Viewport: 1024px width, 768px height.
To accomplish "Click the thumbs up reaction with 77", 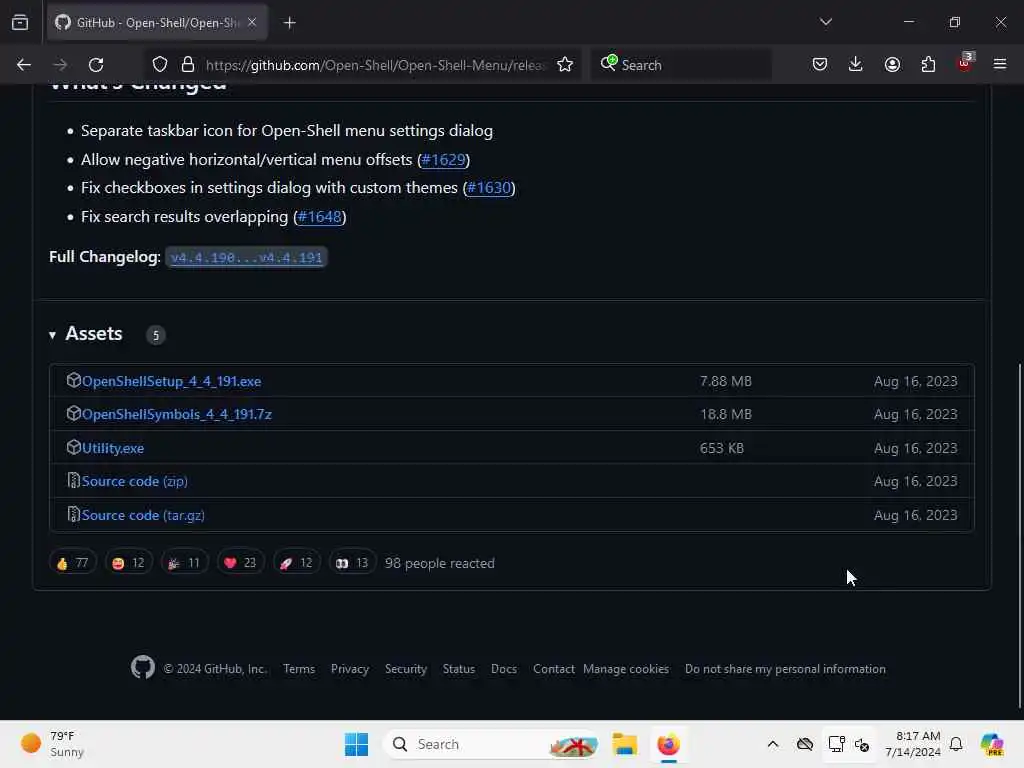I will (72, 562).
